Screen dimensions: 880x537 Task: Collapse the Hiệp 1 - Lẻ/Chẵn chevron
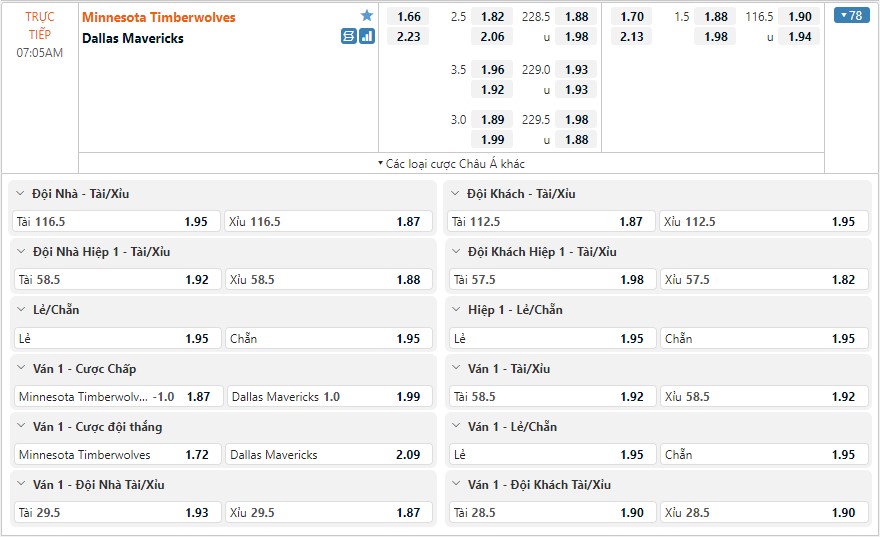point(456,310)
